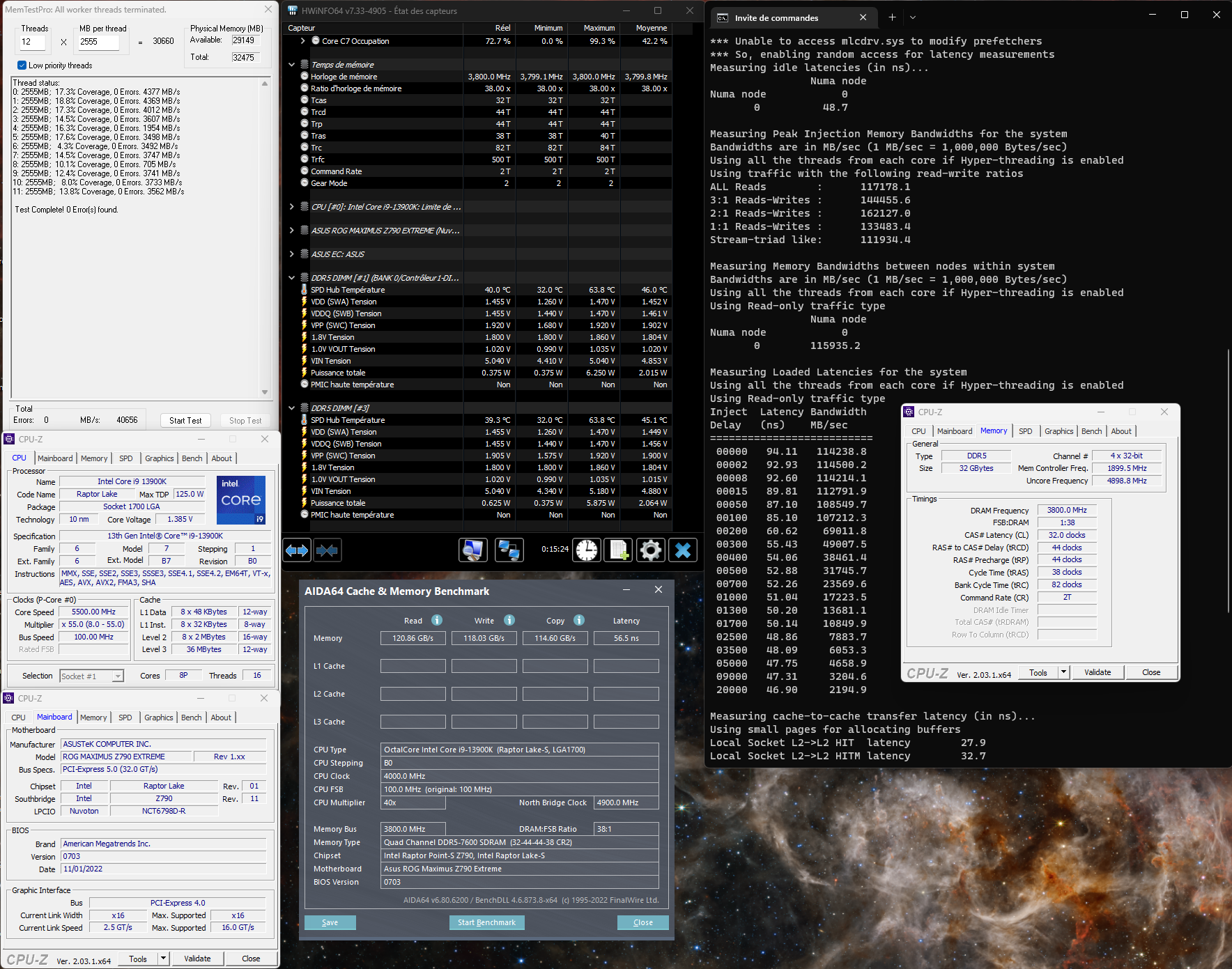The image size is (1232, 969).
Task: Expand the ASUS EC: ASUS section
Action: [x=292, y=254]
